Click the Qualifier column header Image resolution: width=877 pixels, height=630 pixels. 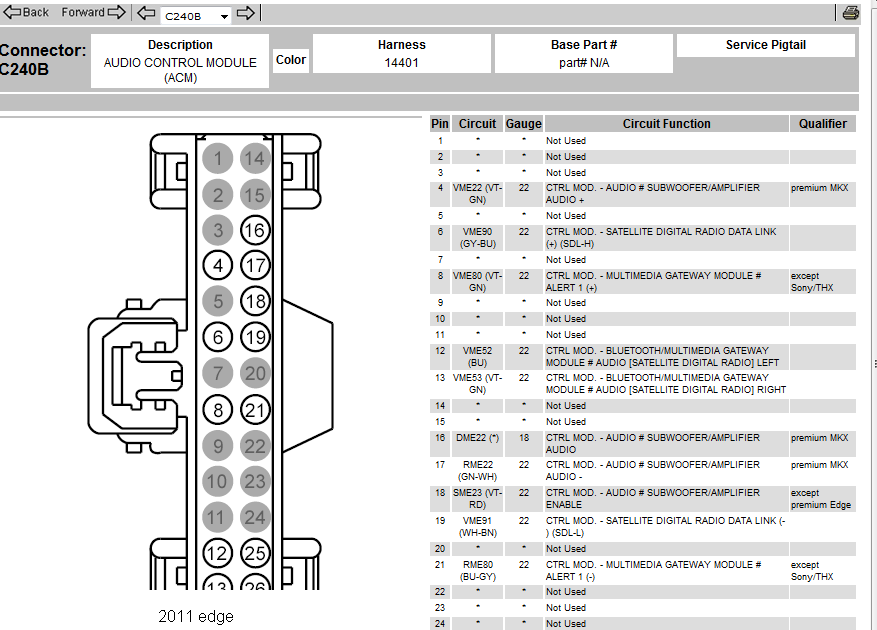coord(823,124)
